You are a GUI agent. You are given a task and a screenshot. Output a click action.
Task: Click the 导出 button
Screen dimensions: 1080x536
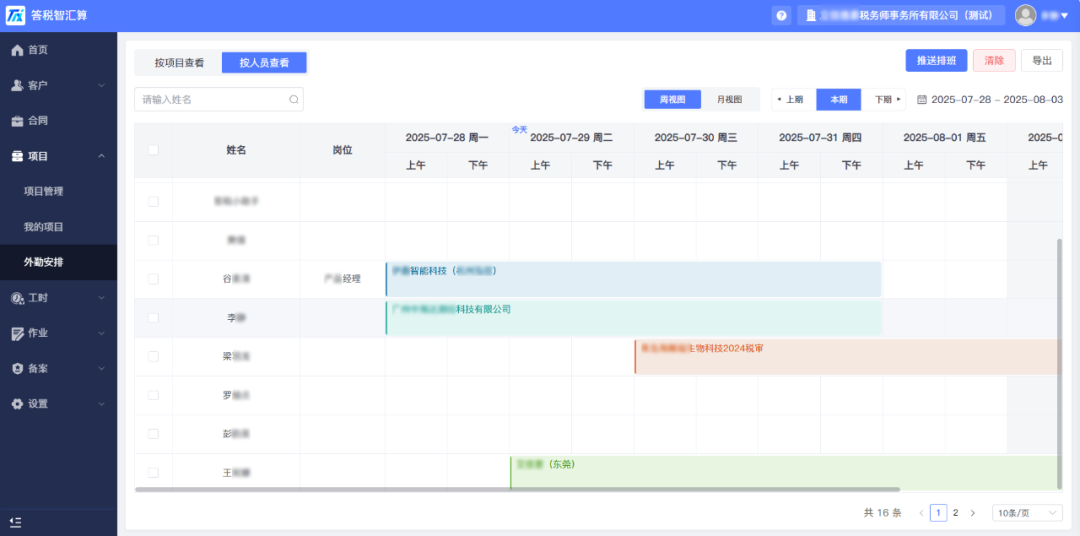(x=1041, y=61)
